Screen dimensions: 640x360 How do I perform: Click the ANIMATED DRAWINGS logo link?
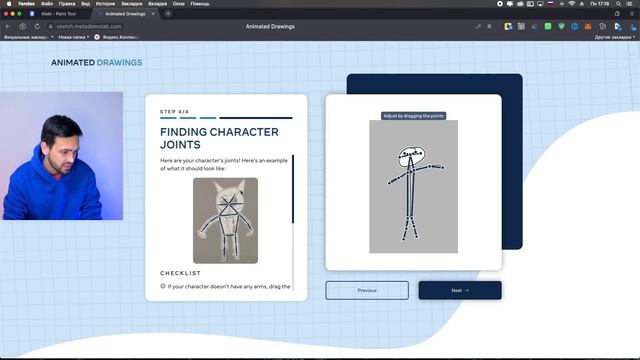pos(97,62)
